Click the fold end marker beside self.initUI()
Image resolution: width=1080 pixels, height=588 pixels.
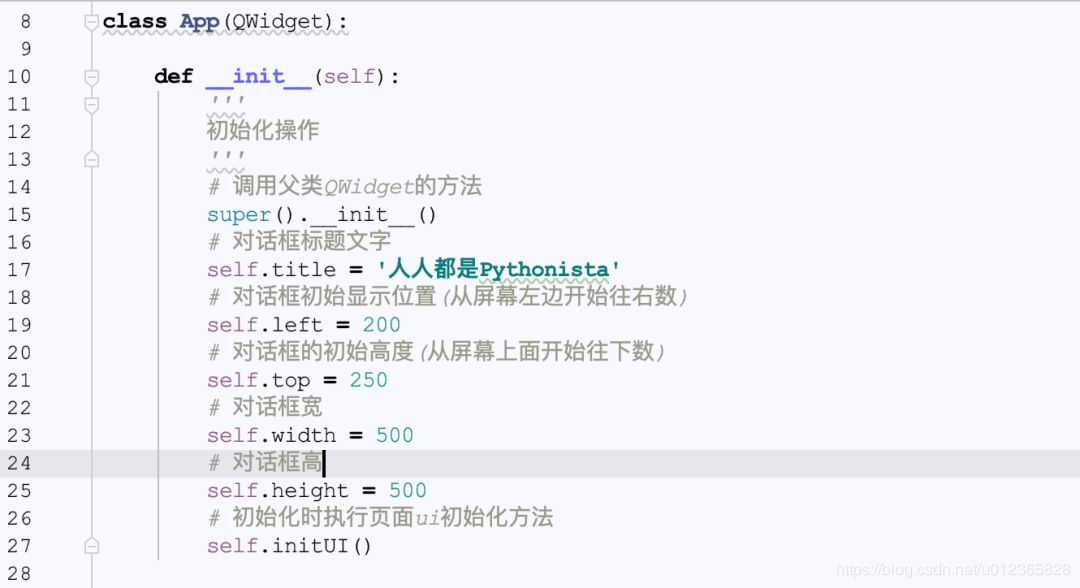92,546
